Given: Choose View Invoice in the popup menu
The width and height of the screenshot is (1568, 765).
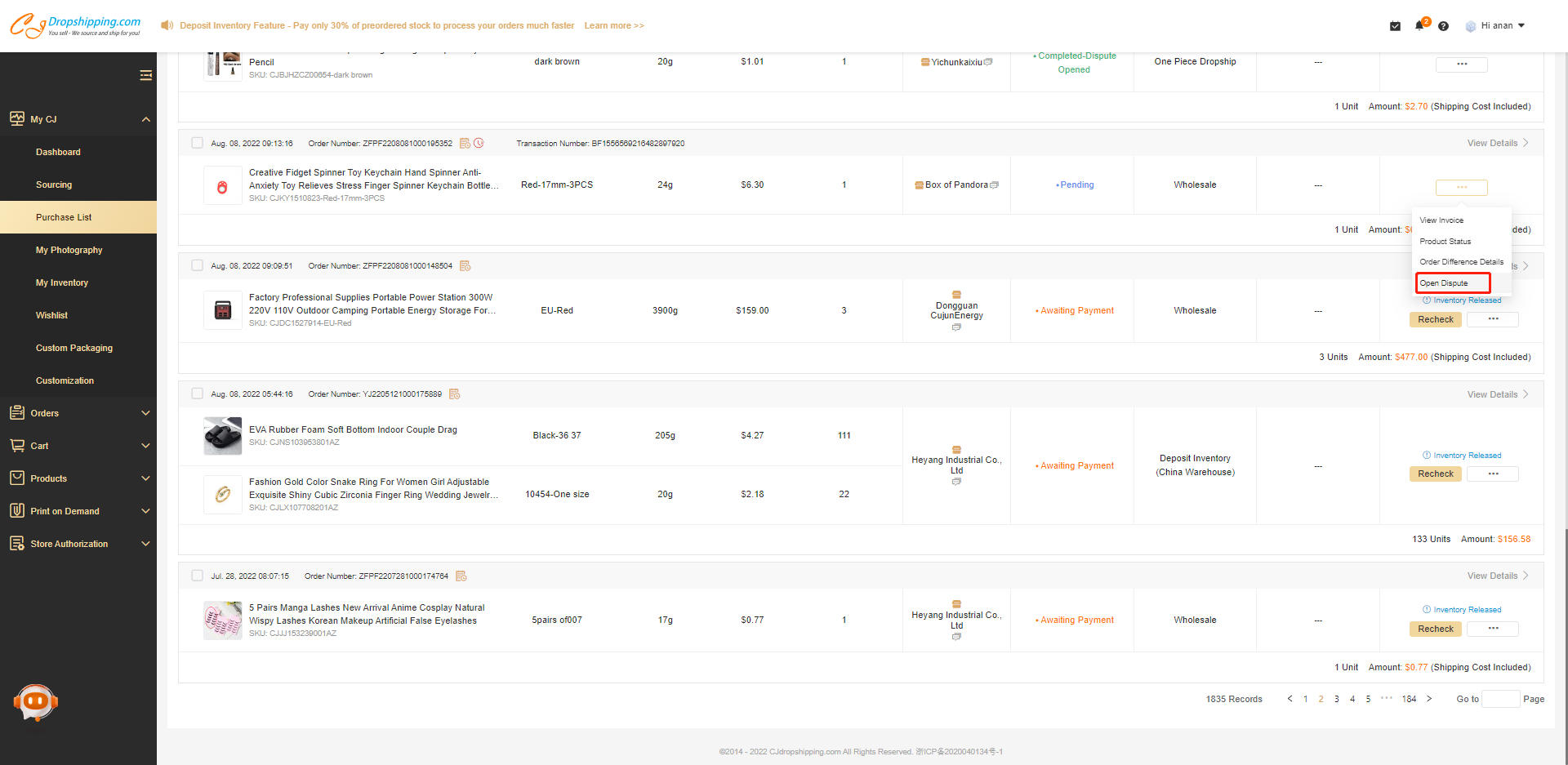Looking at the screenshot, I should (1441, 220).
